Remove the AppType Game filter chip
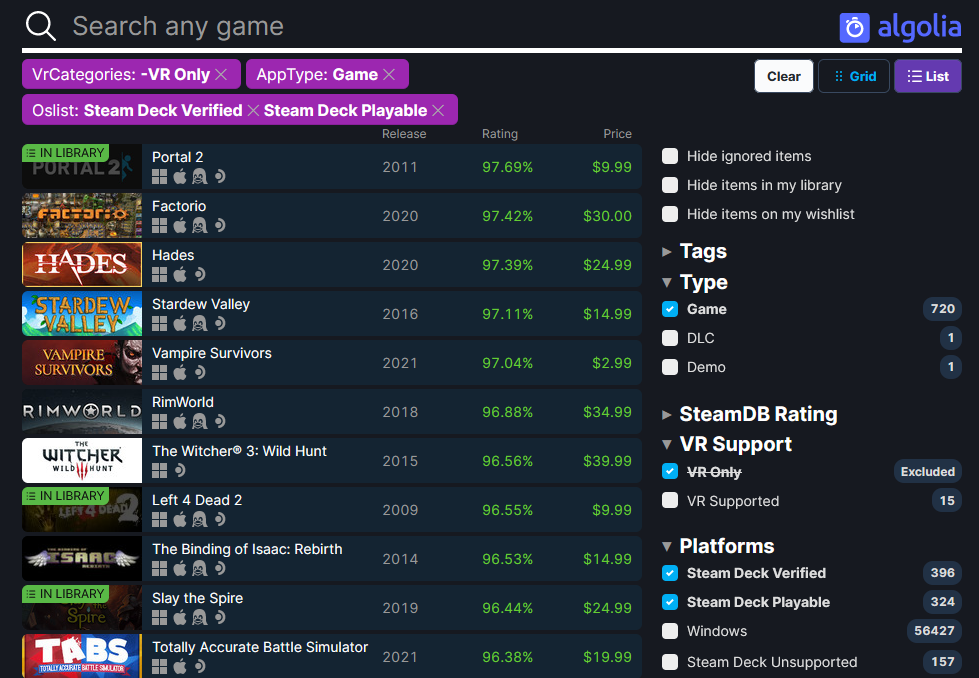This screenshot has height=678, width=979. [389, 74]
